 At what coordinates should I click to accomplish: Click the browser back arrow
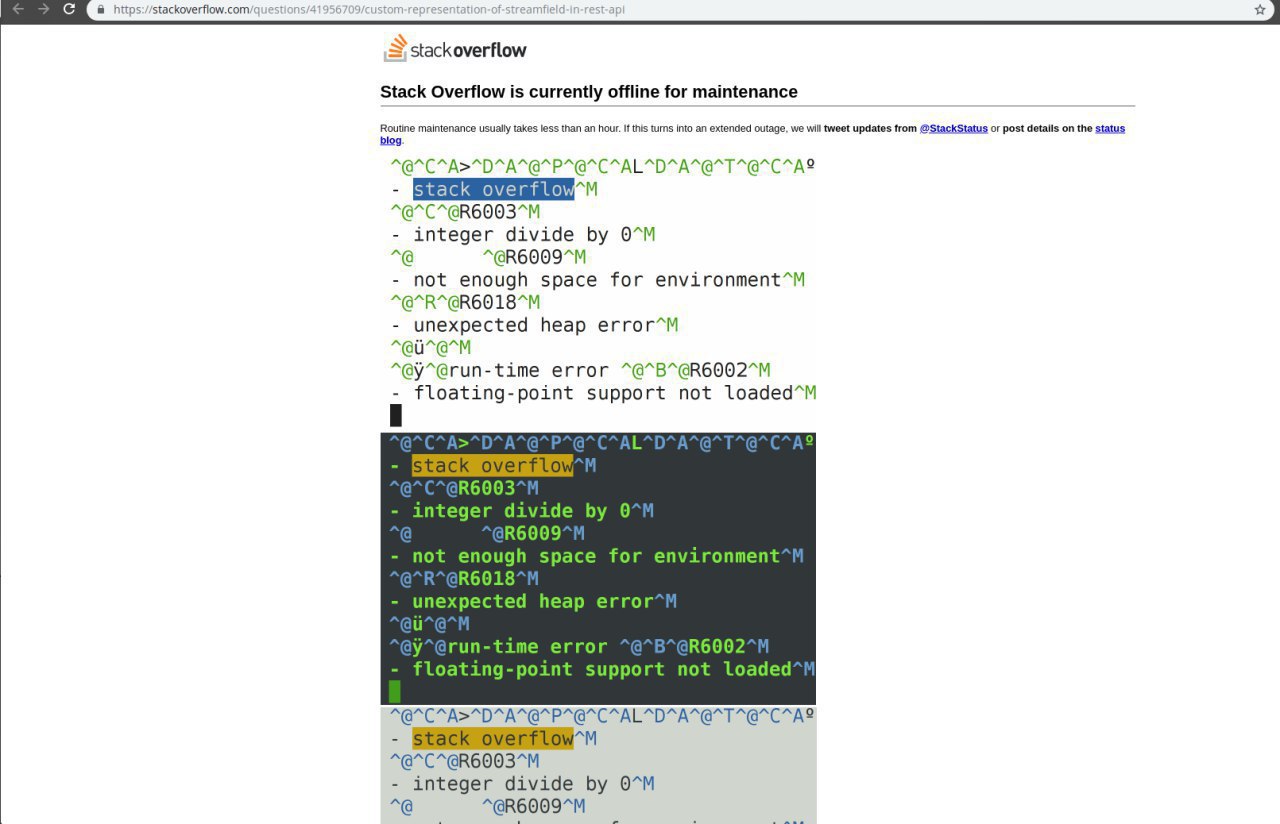[x=17, y=9]
